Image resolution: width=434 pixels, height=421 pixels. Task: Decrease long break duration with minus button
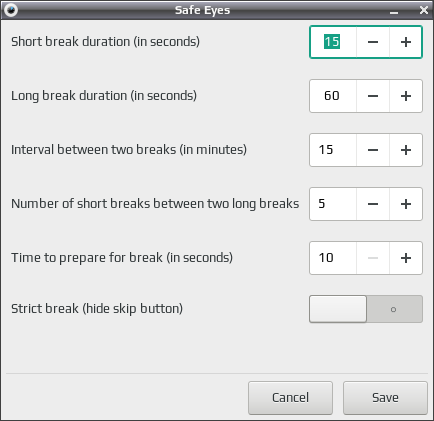(373, 96)
